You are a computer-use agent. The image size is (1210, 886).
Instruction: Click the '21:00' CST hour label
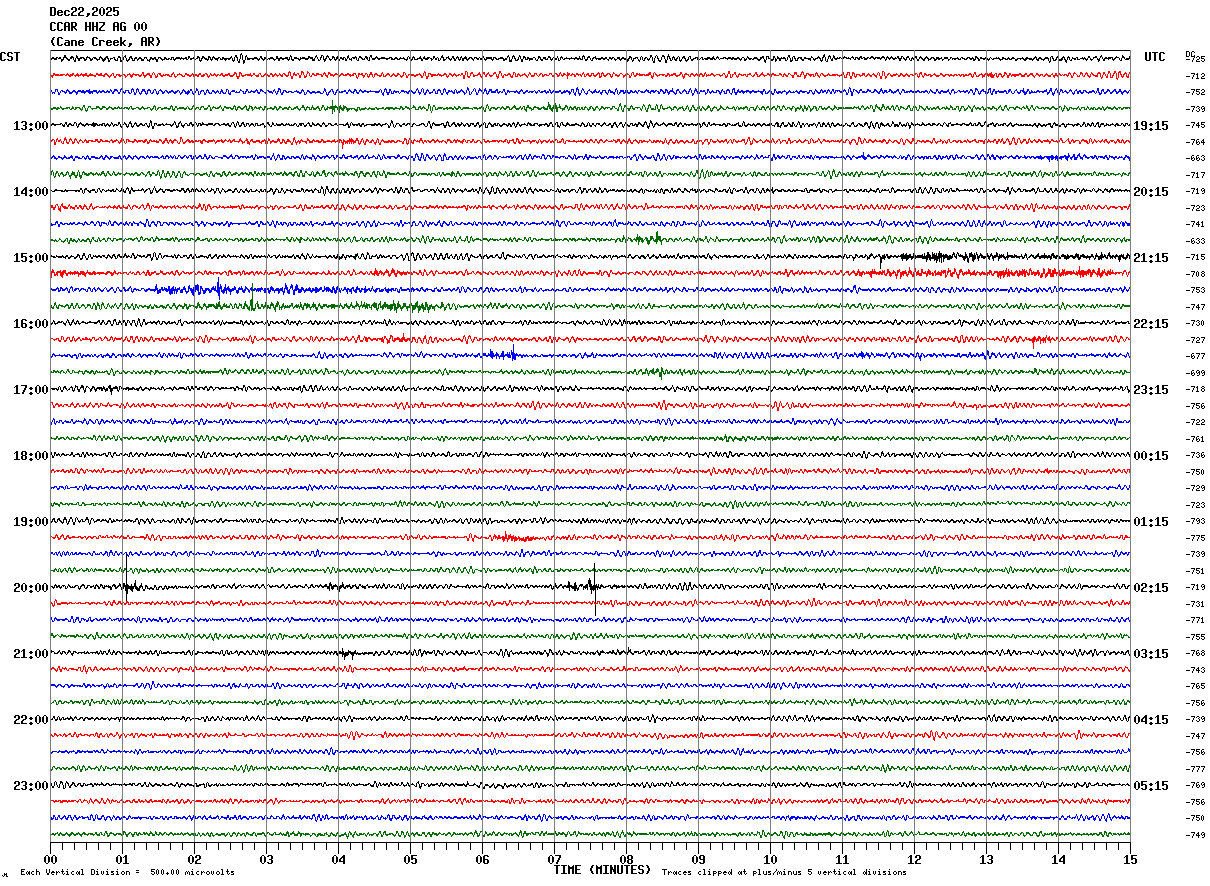[30, 654]
